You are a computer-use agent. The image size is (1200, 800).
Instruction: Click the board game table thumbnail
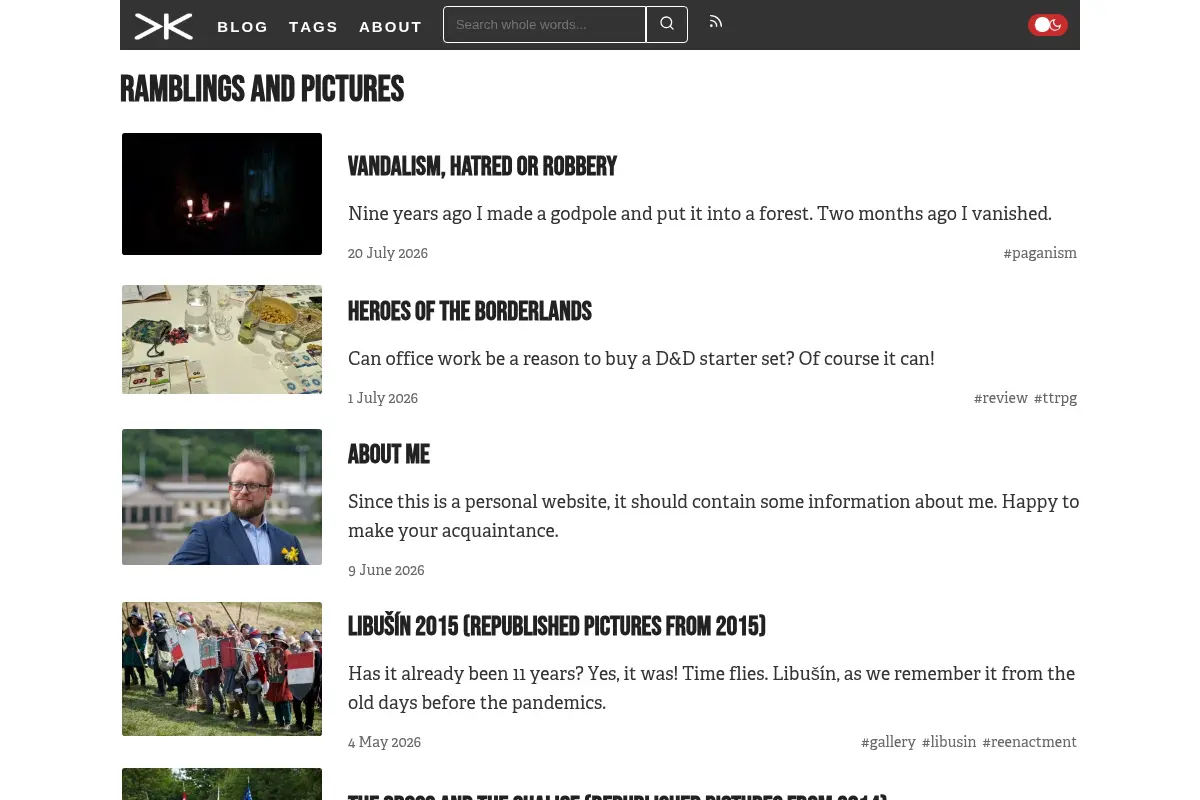pyautogui.click(x=222, y=339)
